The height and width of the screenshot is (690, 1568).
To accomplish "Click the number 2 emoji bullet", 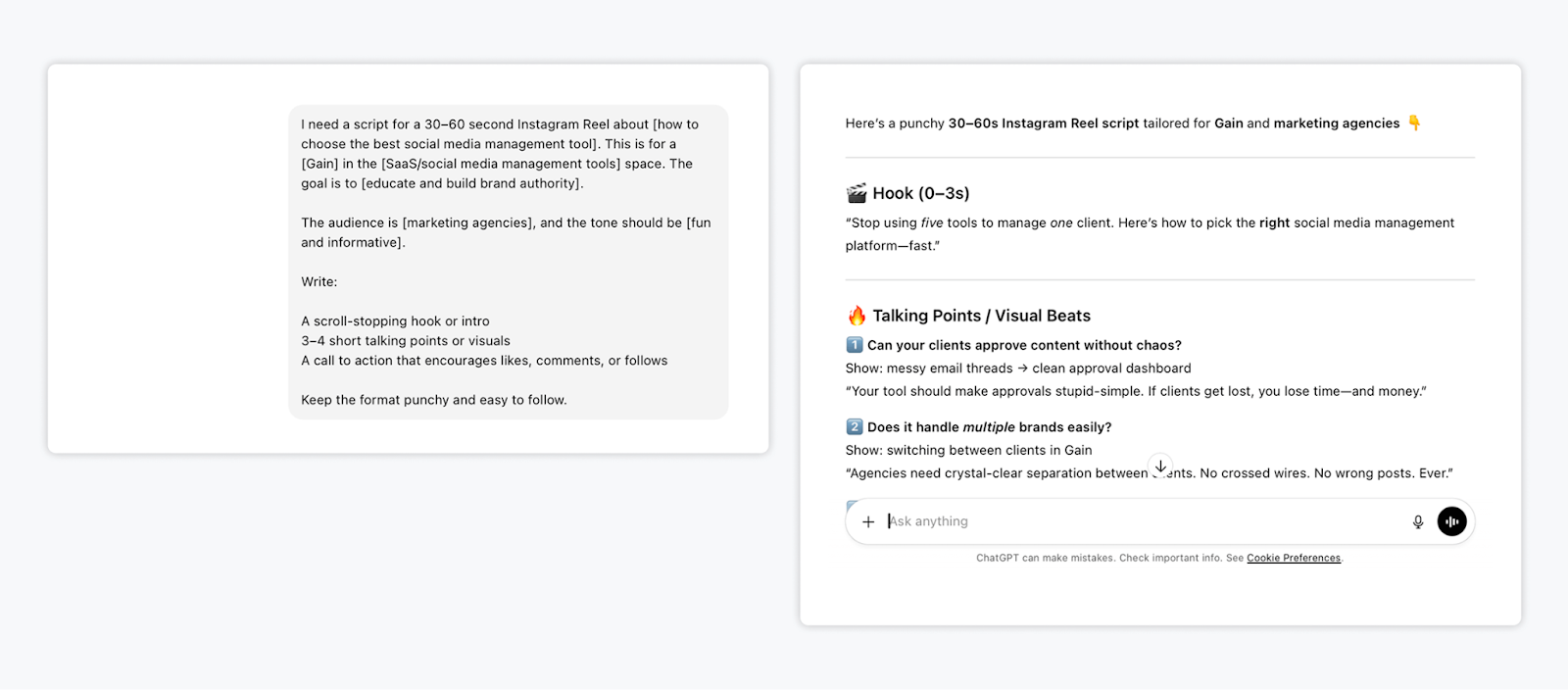I will [x=855, y=427].
